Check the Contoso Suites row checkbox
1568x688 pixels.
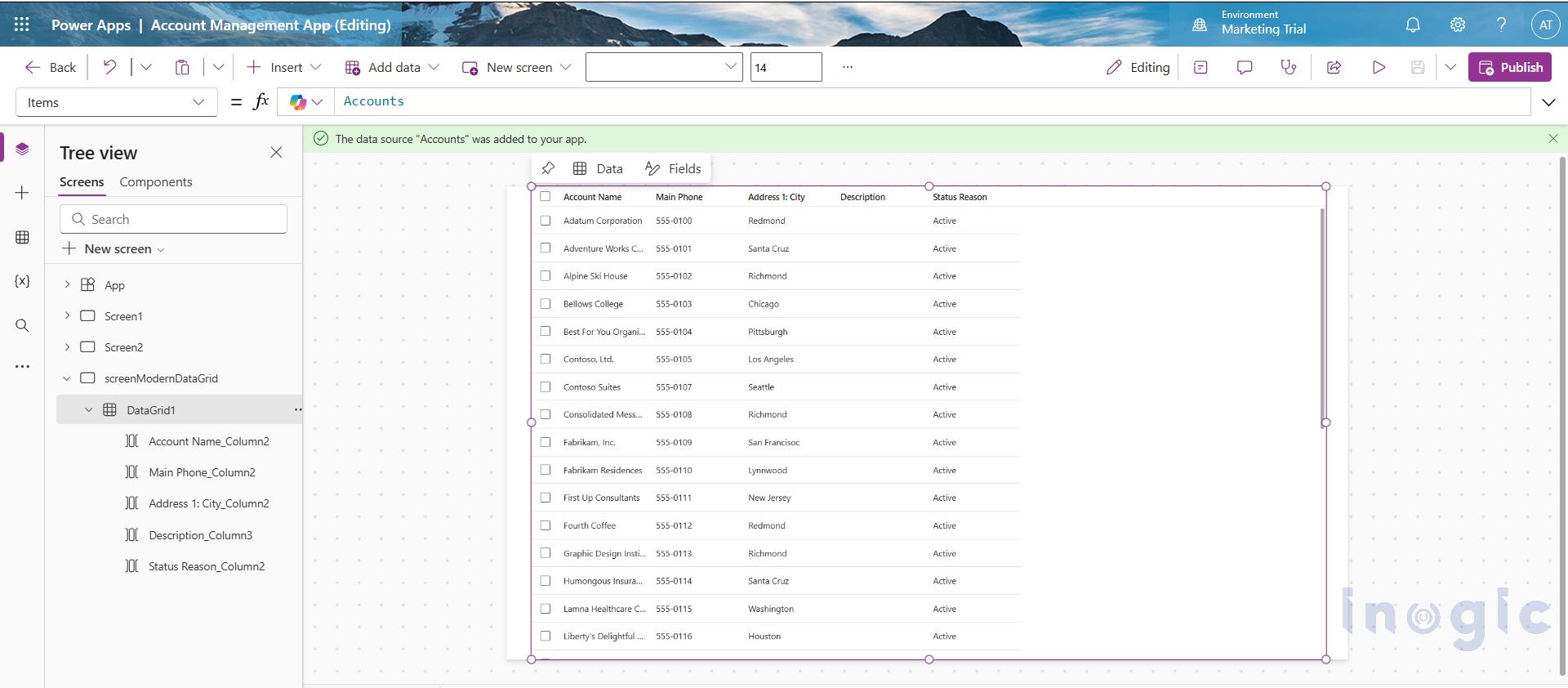pyautogui.click(x=546, y=386)
